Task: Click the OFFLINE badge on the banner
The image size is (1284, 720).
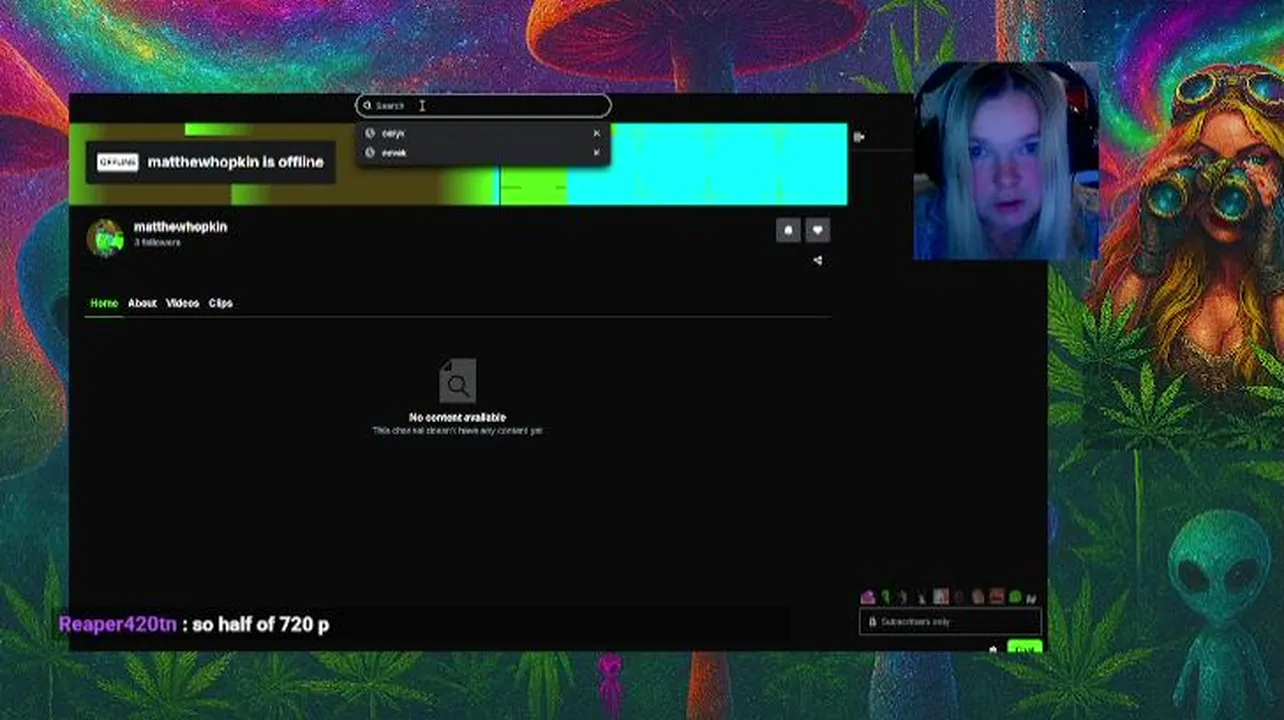Action: coord(117,162)
